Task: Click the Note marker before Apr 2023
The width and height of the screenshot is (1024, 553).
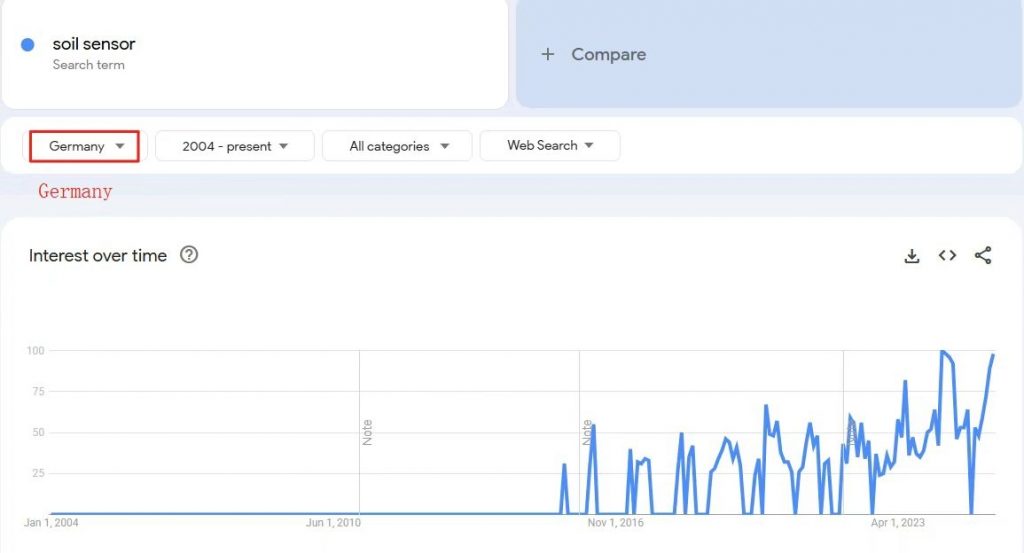Action: pos(851,432)
